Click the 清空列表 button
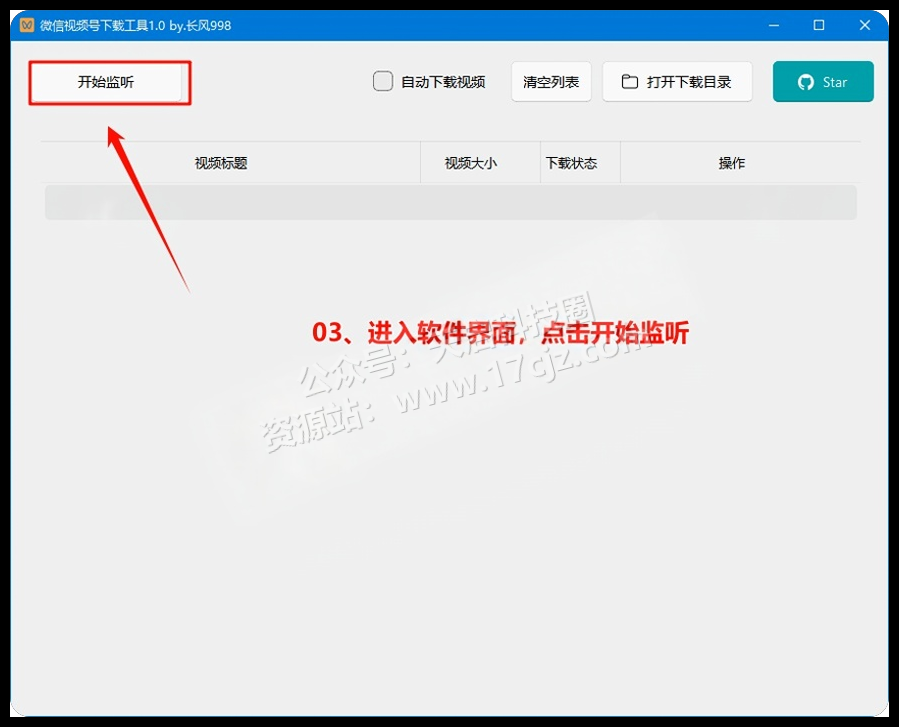This screenshot has height=727, width=899. click(551, 82)
